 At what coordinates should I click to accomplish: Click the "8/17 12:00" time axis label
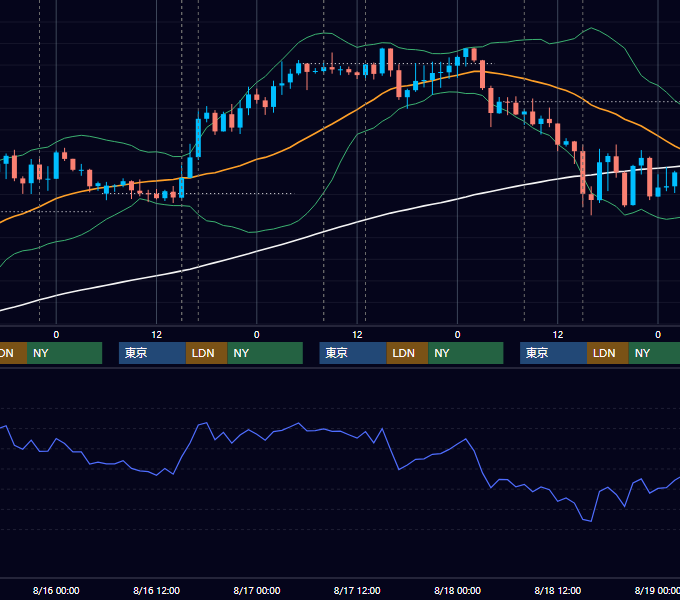(x=357, y=590)
